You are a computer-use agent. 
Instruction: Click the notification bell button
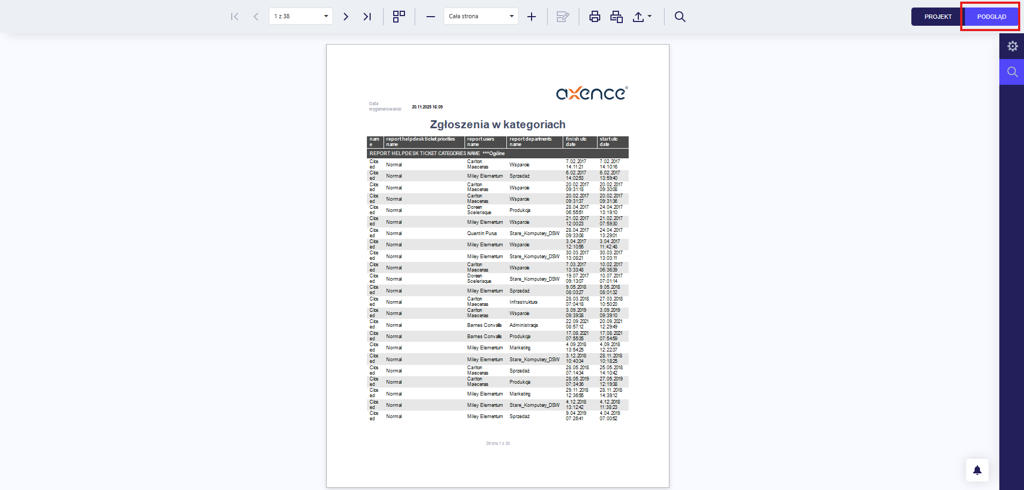pyautogui.click(x=977, y=470)
